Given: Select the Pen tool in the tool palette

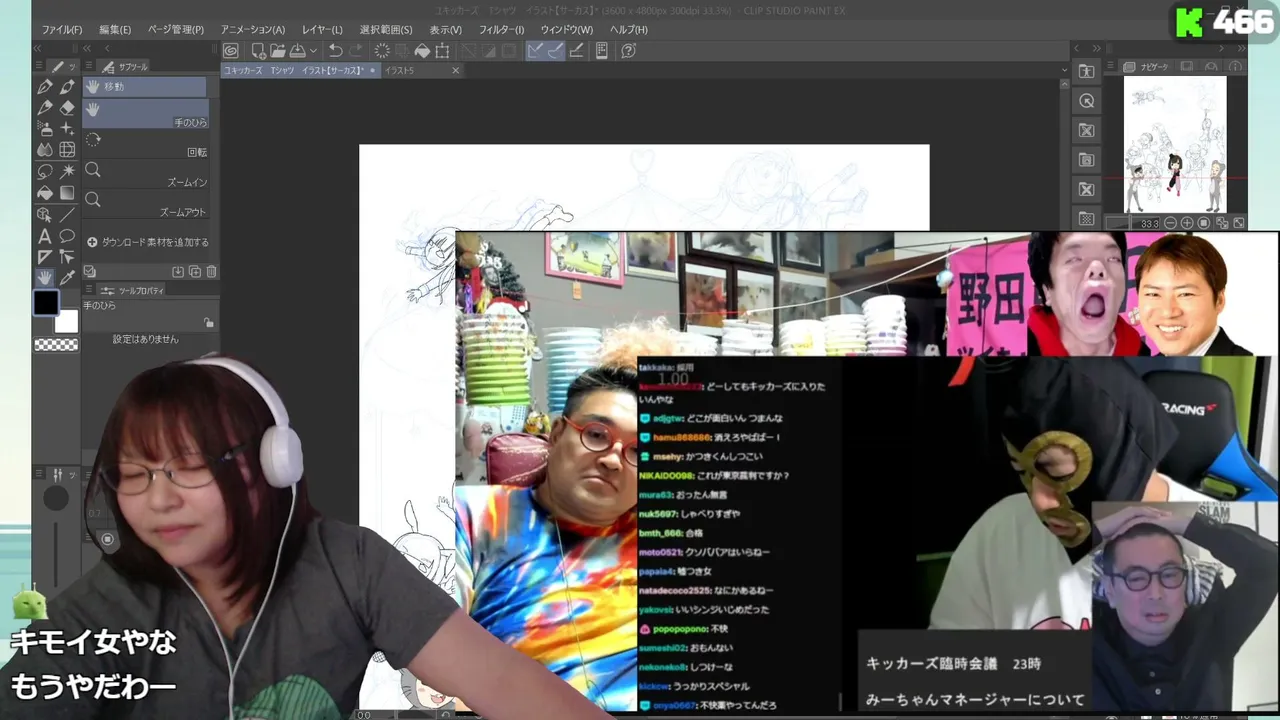Looking at the screenshot, I should click(x=45, y=87).
